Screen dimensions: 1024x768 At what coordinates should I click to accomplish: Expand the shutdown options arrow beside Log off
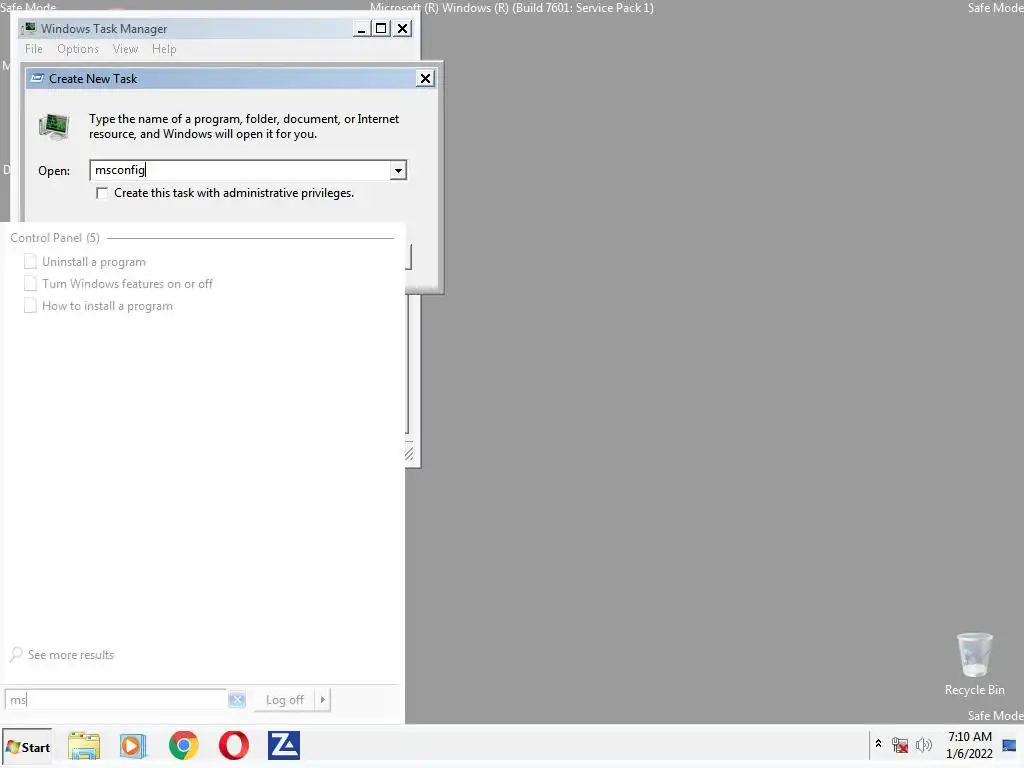pyautogui.click(x=323, y=700)
